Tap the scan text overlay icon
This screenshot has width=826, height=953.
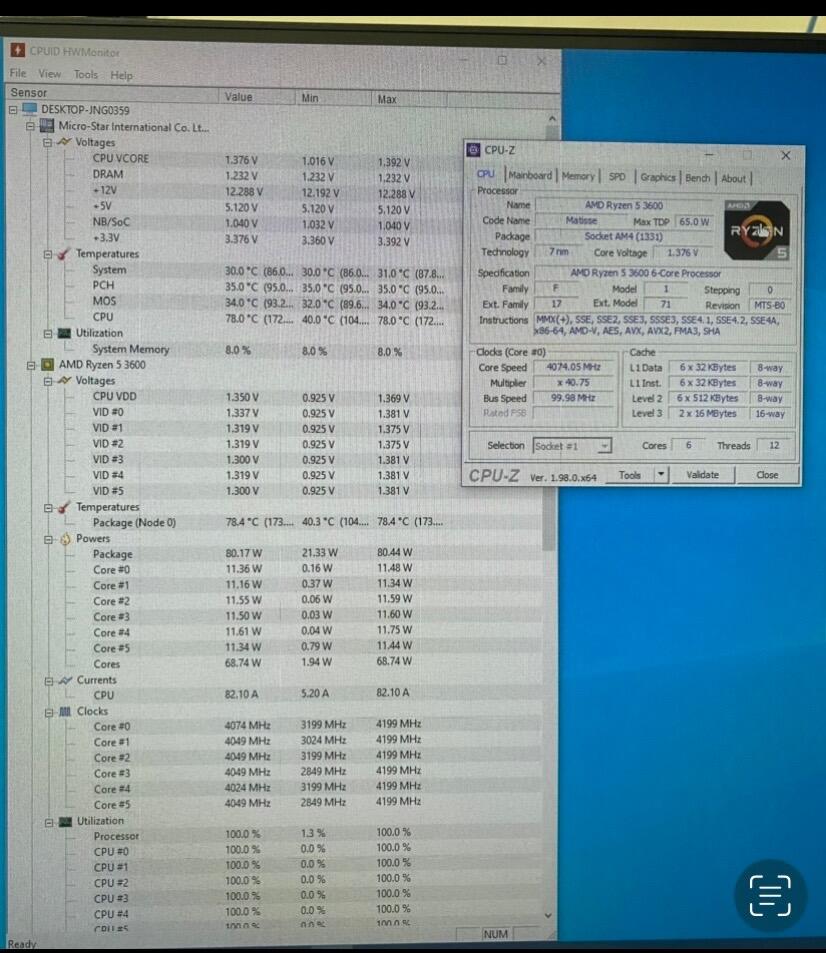pyautogui.click(x=770, y=895)
